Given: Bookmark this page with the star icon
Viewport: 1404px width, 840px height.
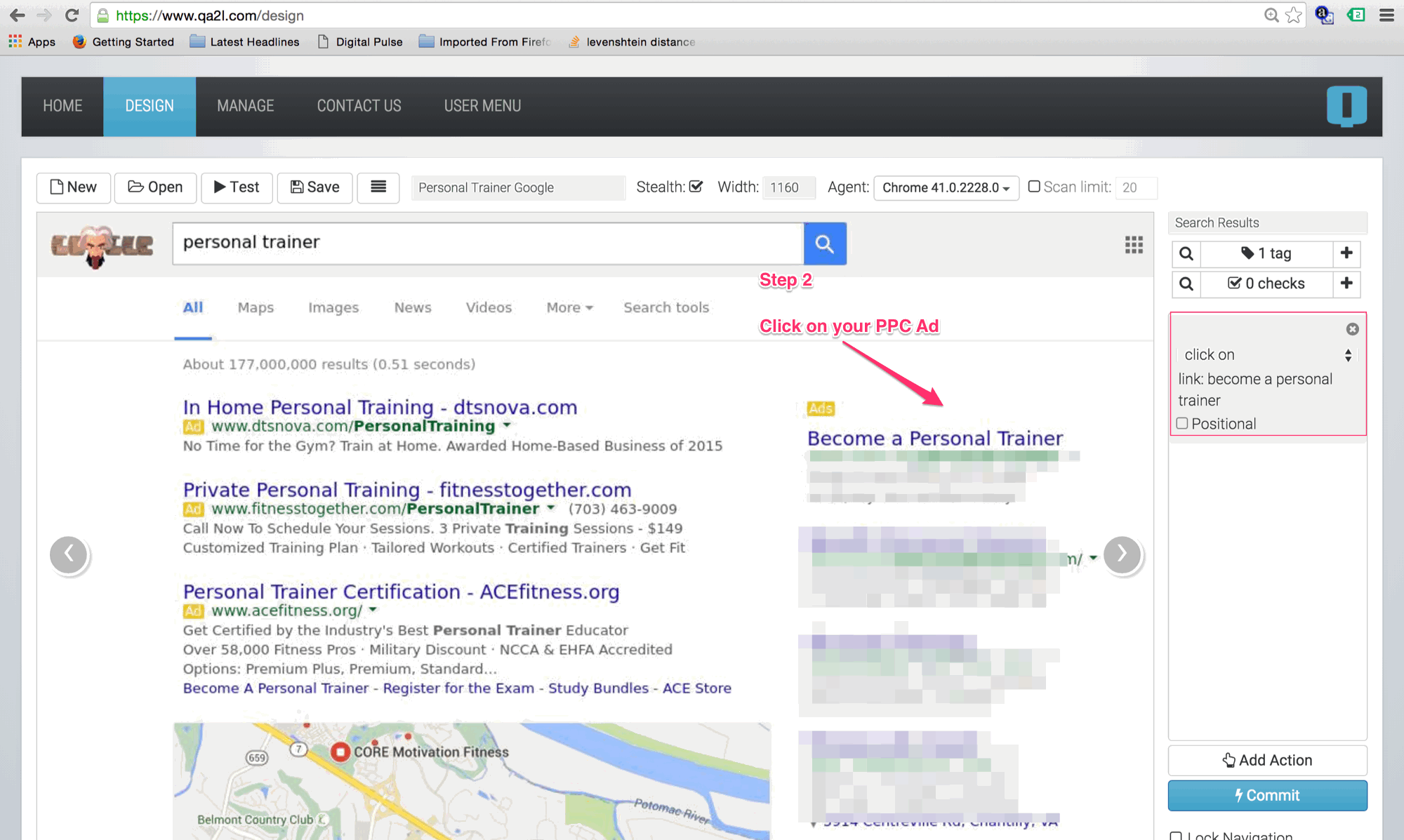Looking at the screenshot, I should [x=1293, y=15].
